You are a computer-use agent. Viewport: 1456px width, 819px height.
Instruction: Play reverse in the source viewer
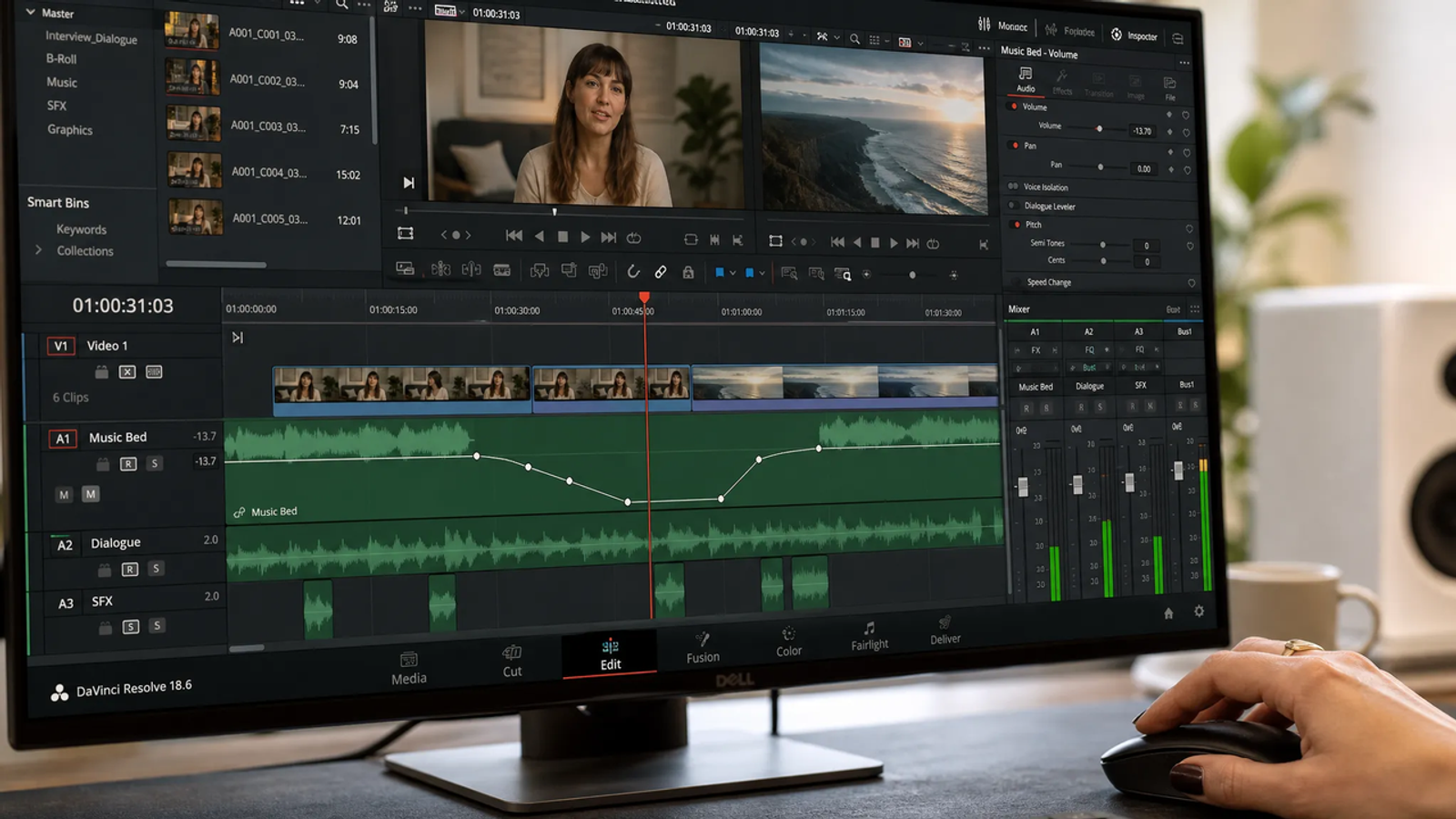540,236
